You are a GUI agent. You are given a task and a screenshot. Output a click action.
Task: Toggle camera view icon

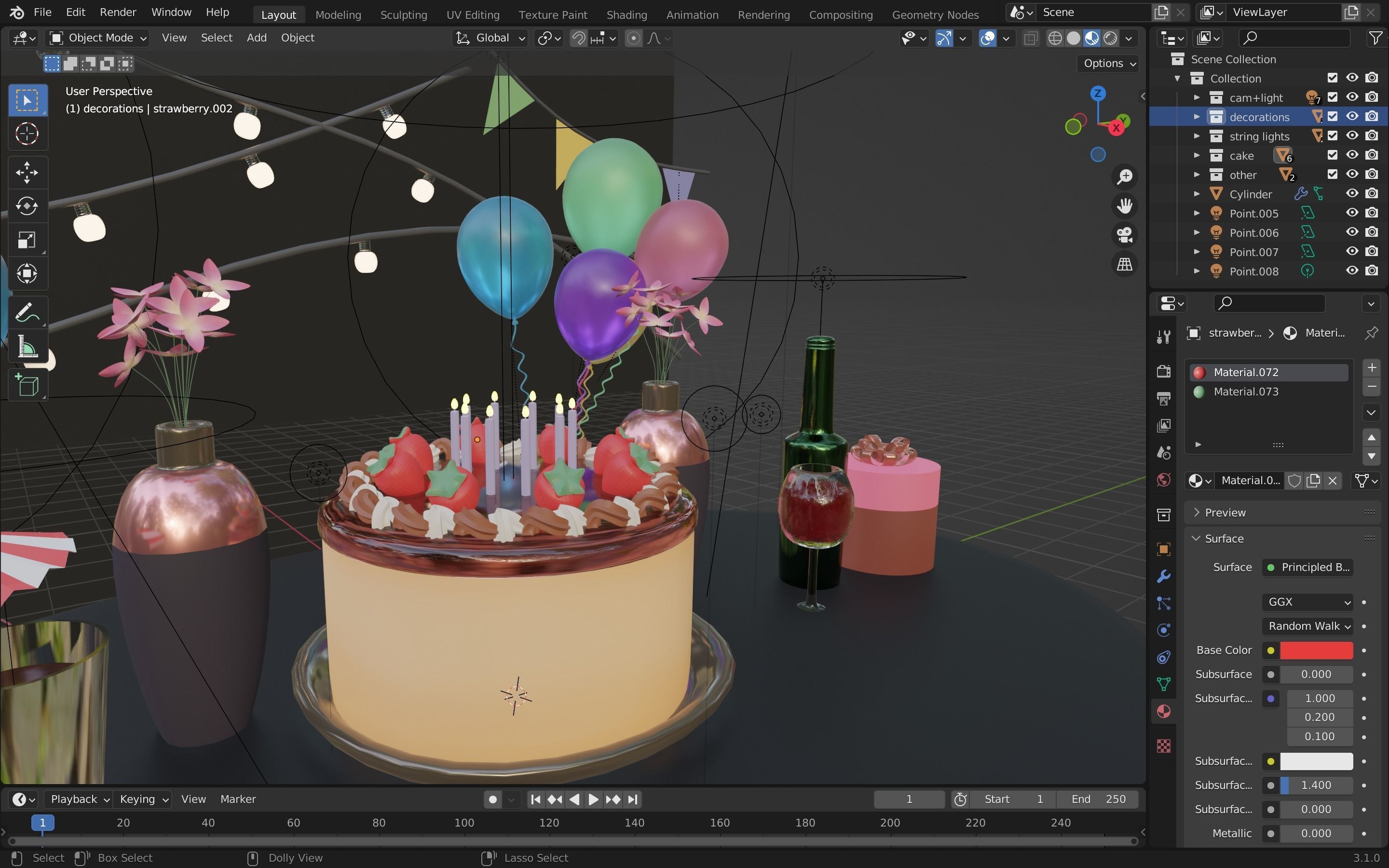click(1124, 235)
